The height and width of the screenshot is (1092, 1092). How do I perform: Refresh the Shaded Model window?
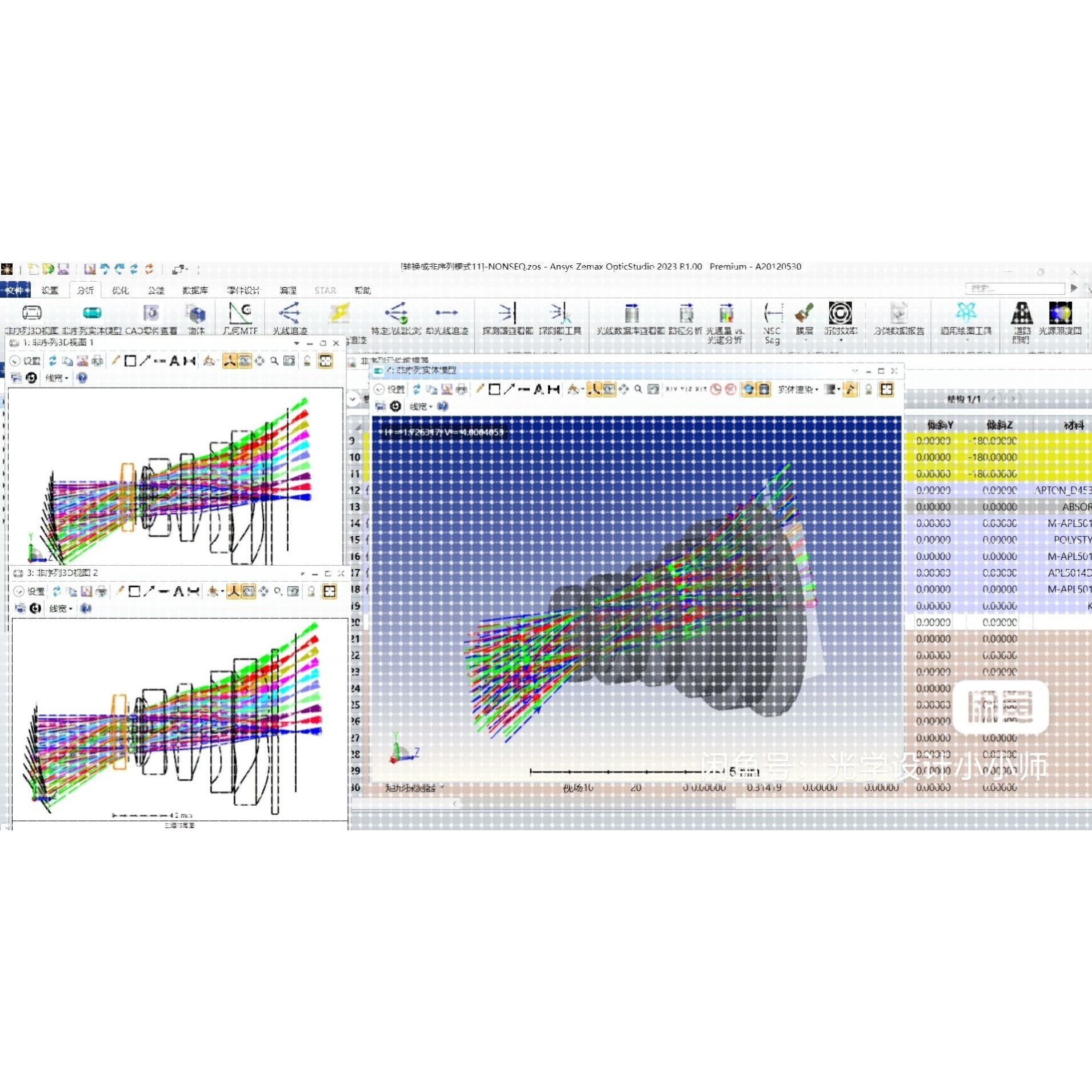[x=417, y=389]
